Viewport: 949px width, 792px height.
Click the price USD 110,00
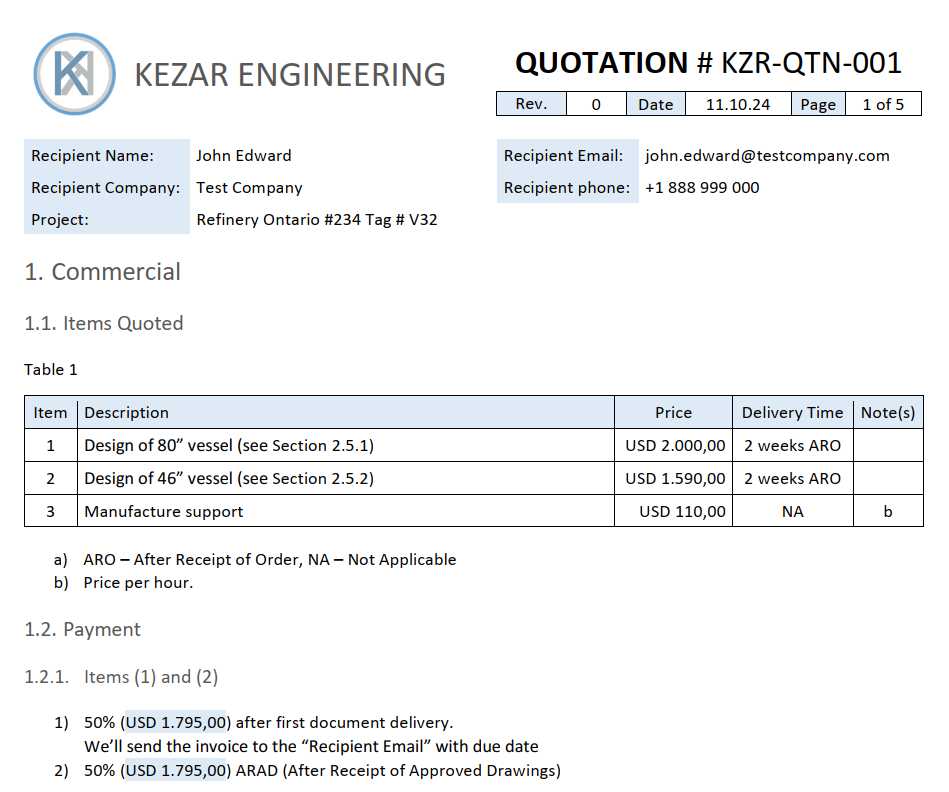point(683,512)
